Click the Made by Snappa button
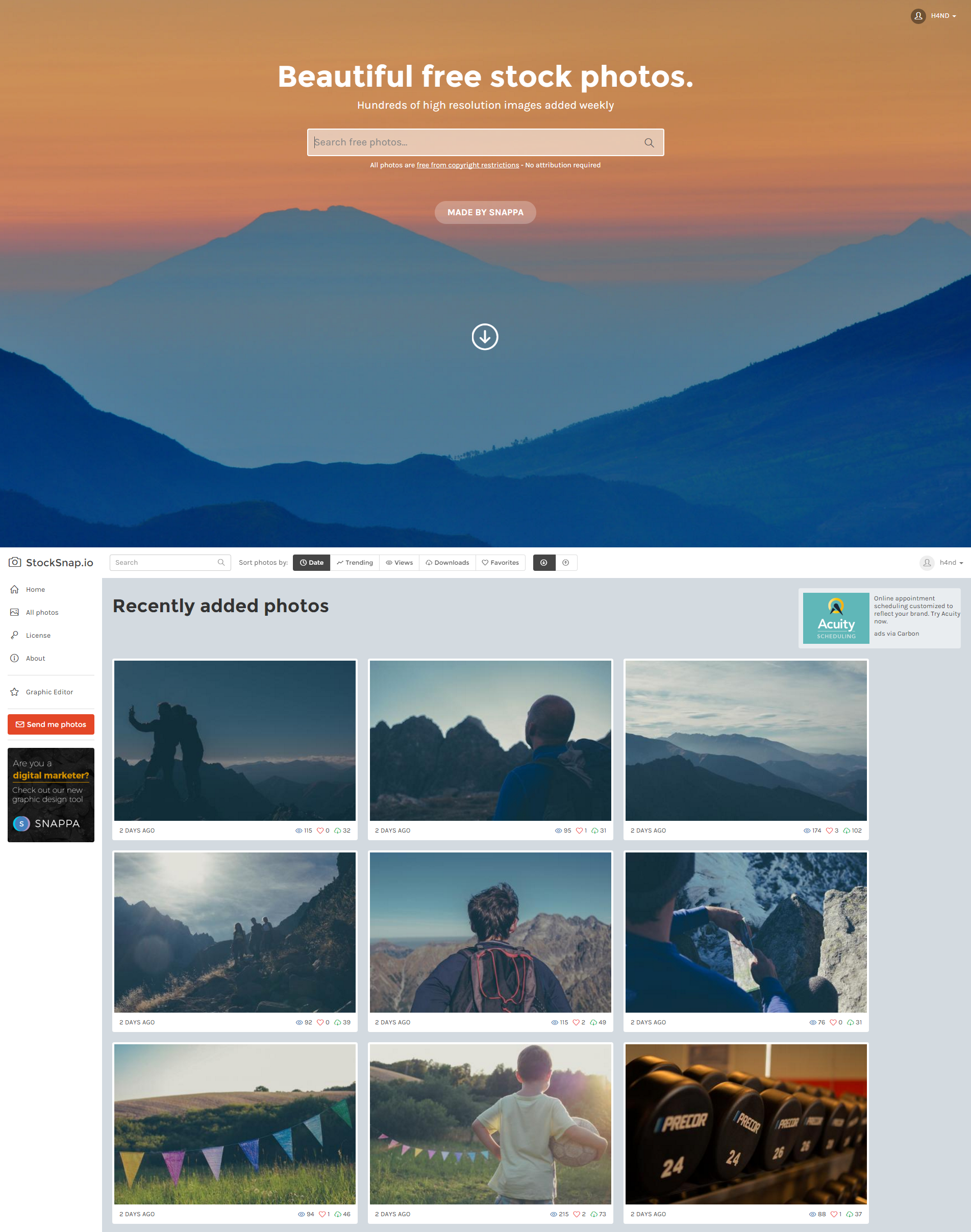Image resolution: width=971 pixels, height=1232 pixels. pyautogui.click(x=485, y=213)
